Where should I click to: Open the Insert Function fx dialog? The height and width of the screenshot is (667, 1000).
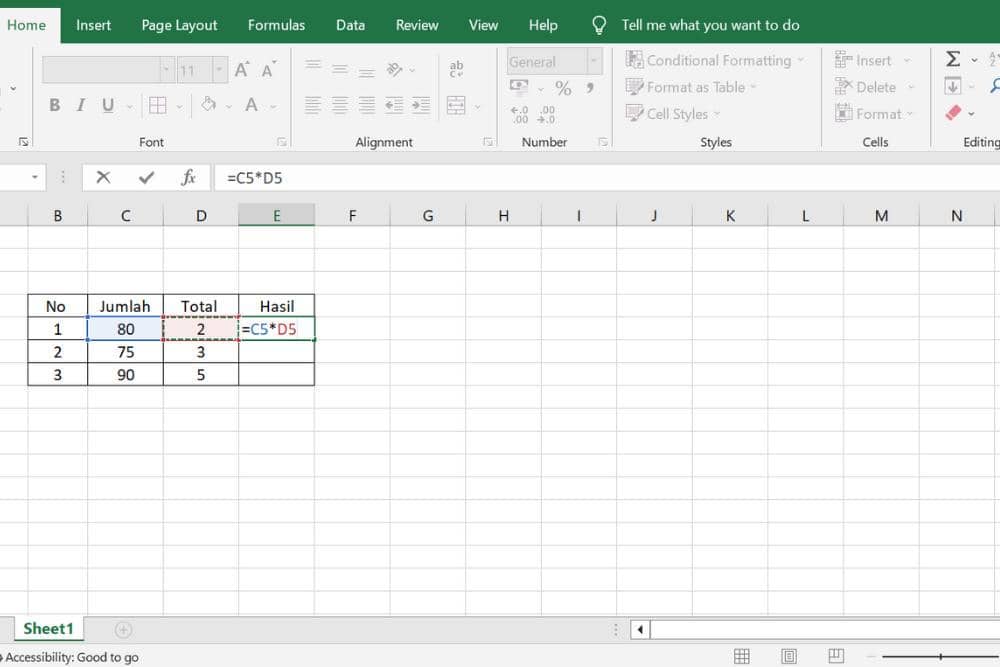click(x=188, y=178)
